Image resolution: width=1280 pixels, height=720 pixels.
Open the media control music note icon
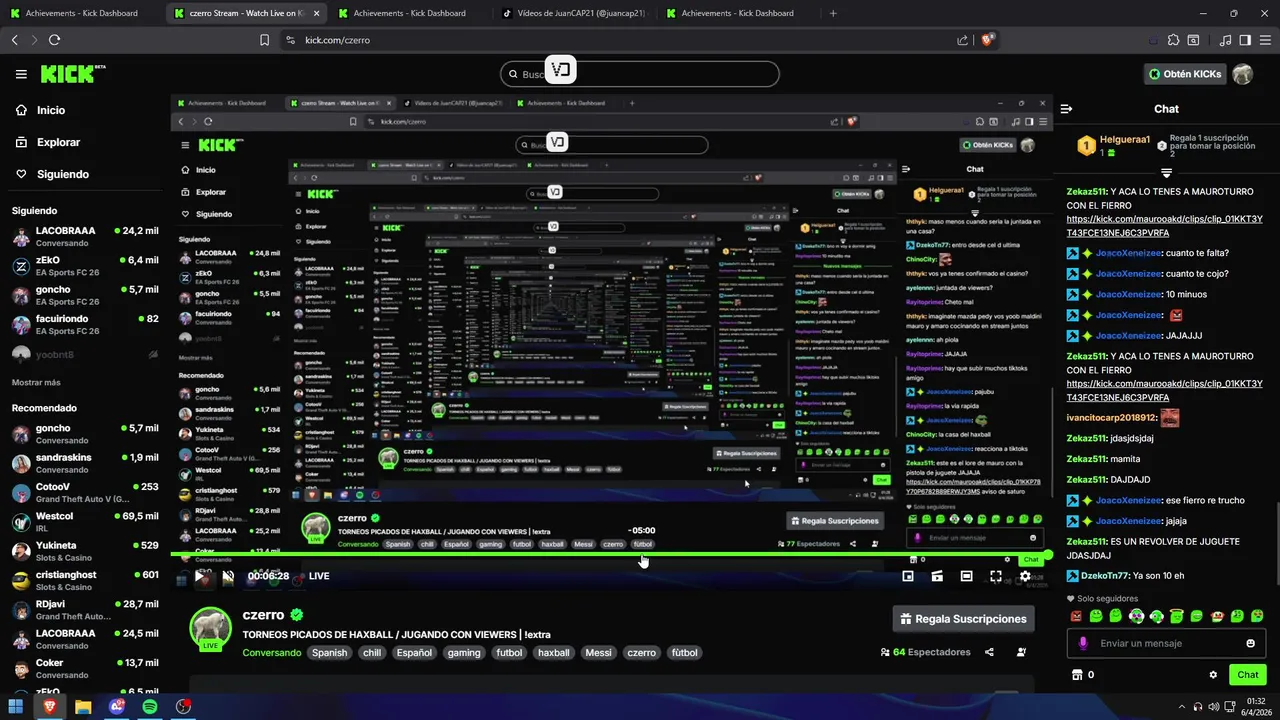pyautogui.click(x=1225, y=40)
